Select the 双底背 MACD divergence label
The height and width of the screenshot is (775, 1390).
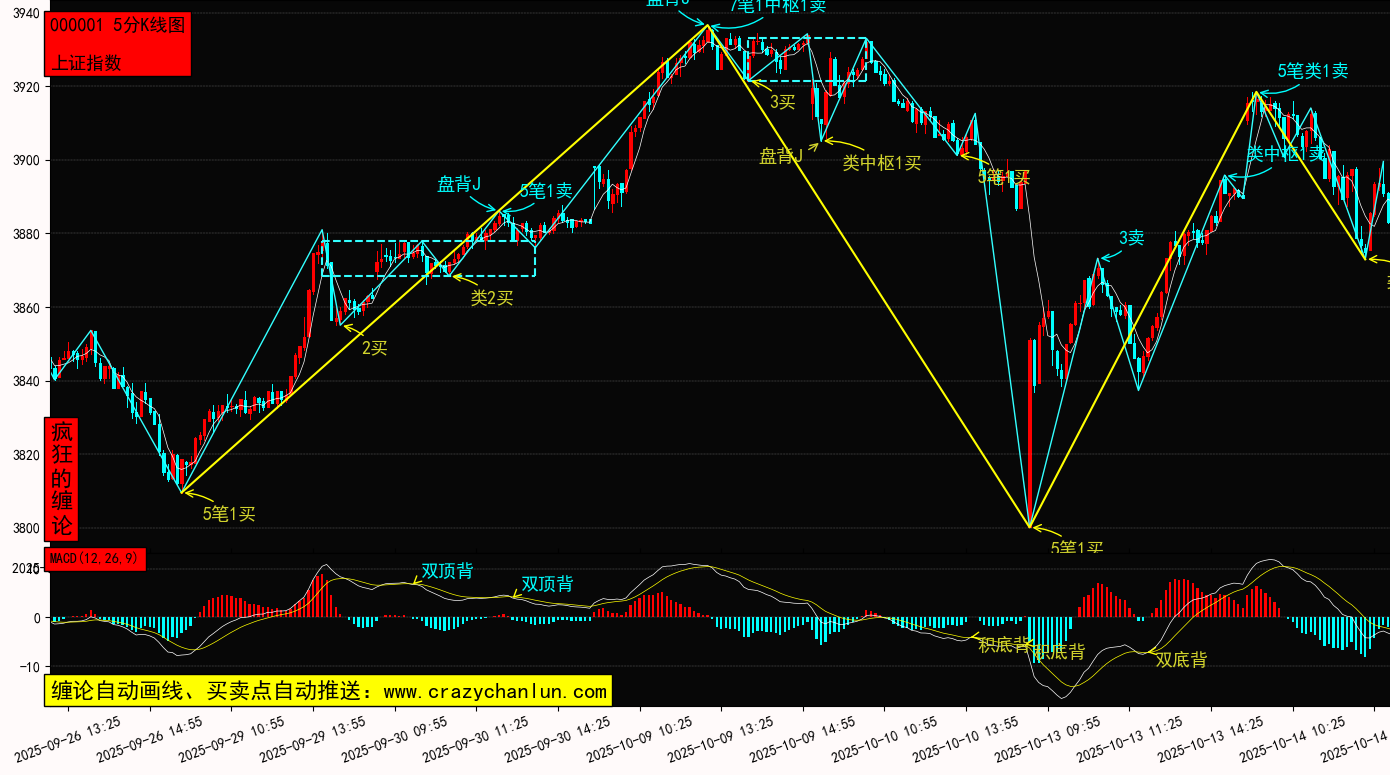tap(1181, 660)
